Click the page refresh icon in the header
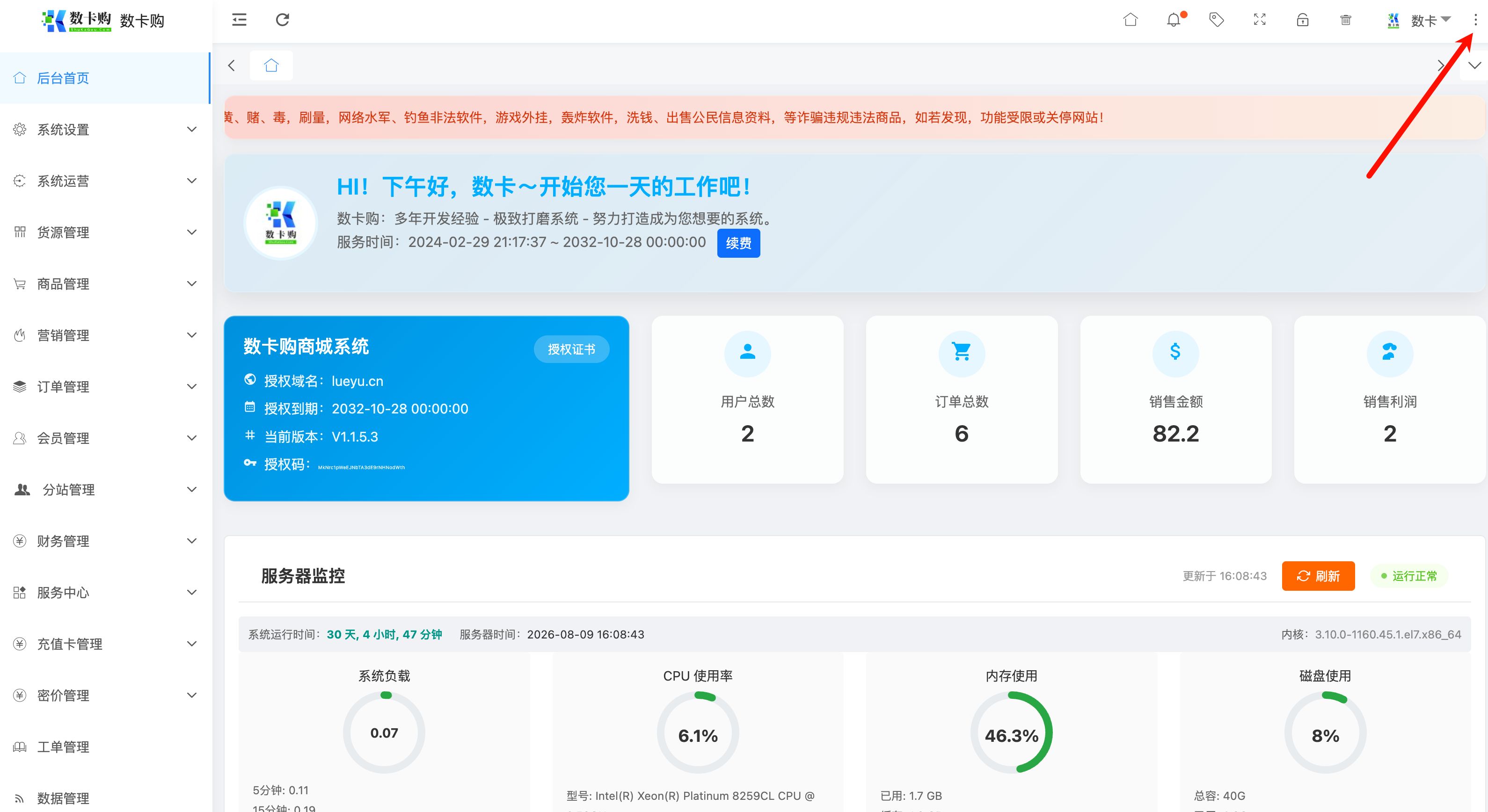1488x812 pixels. click(283, 20)
